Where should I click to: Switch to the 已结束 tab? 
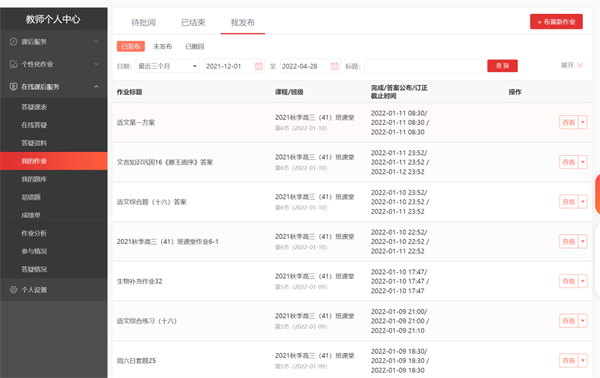click(193, 23)
